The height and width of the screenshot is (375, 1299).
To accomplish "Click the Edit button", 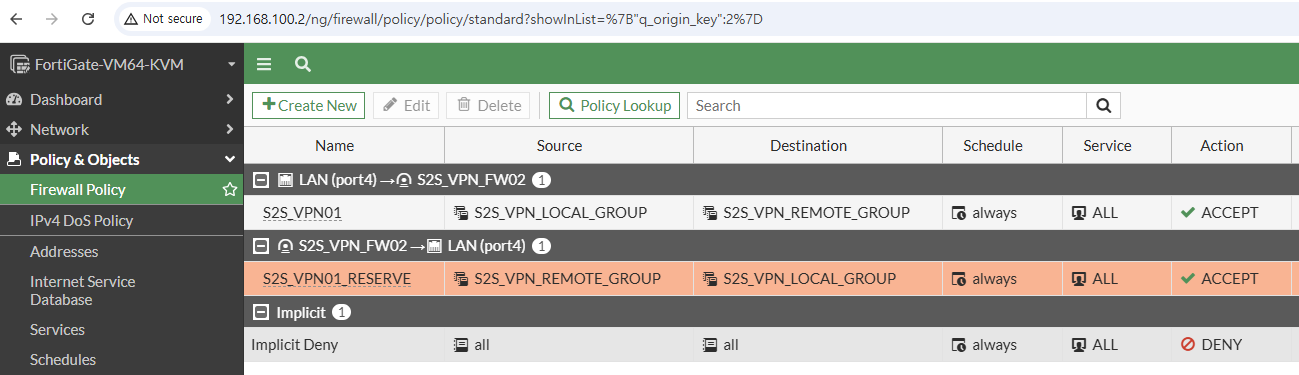I will (x=406, y=105).
